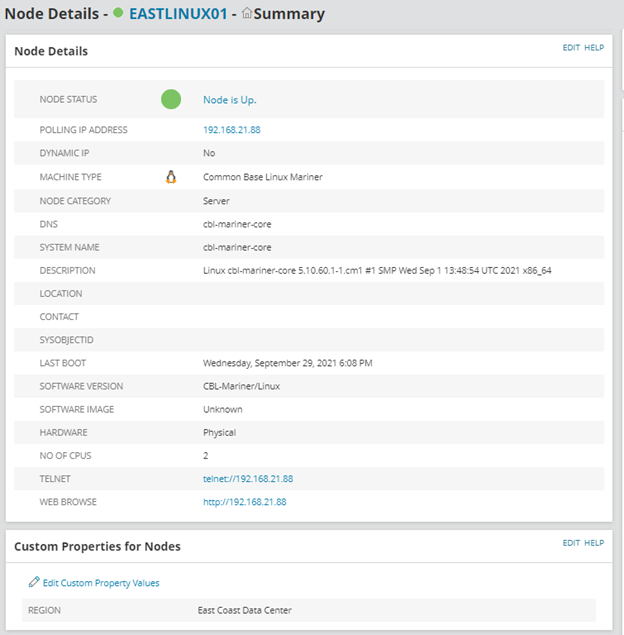Launch the telnet://192.168.21.88 link
Image resolution: width=624 pixels, height=635 pixels.
248,479
